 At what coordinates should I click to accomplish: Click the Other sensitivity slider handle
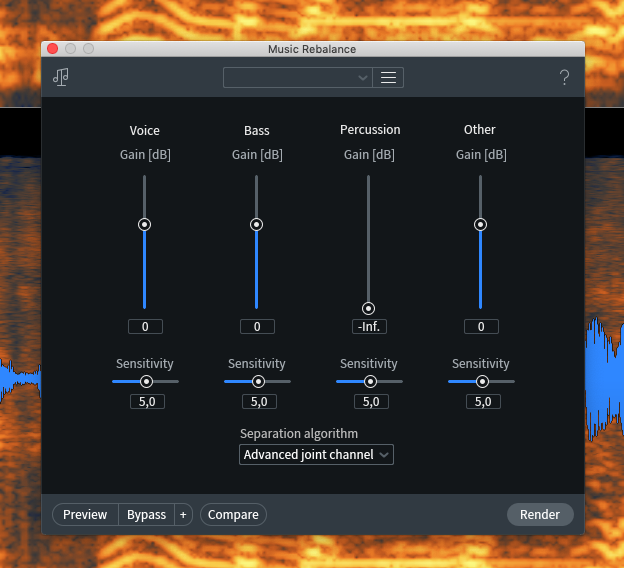482,382
